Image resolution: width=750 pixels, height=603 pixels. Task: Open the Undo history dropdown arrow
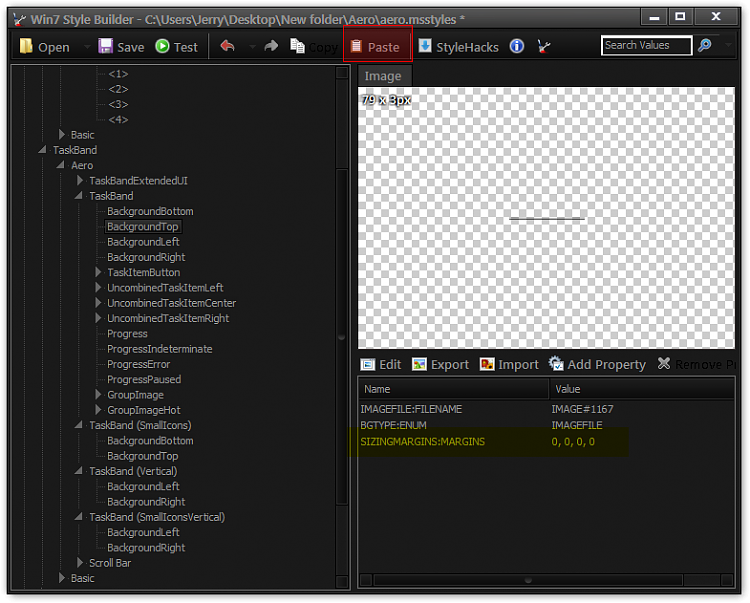252,47
